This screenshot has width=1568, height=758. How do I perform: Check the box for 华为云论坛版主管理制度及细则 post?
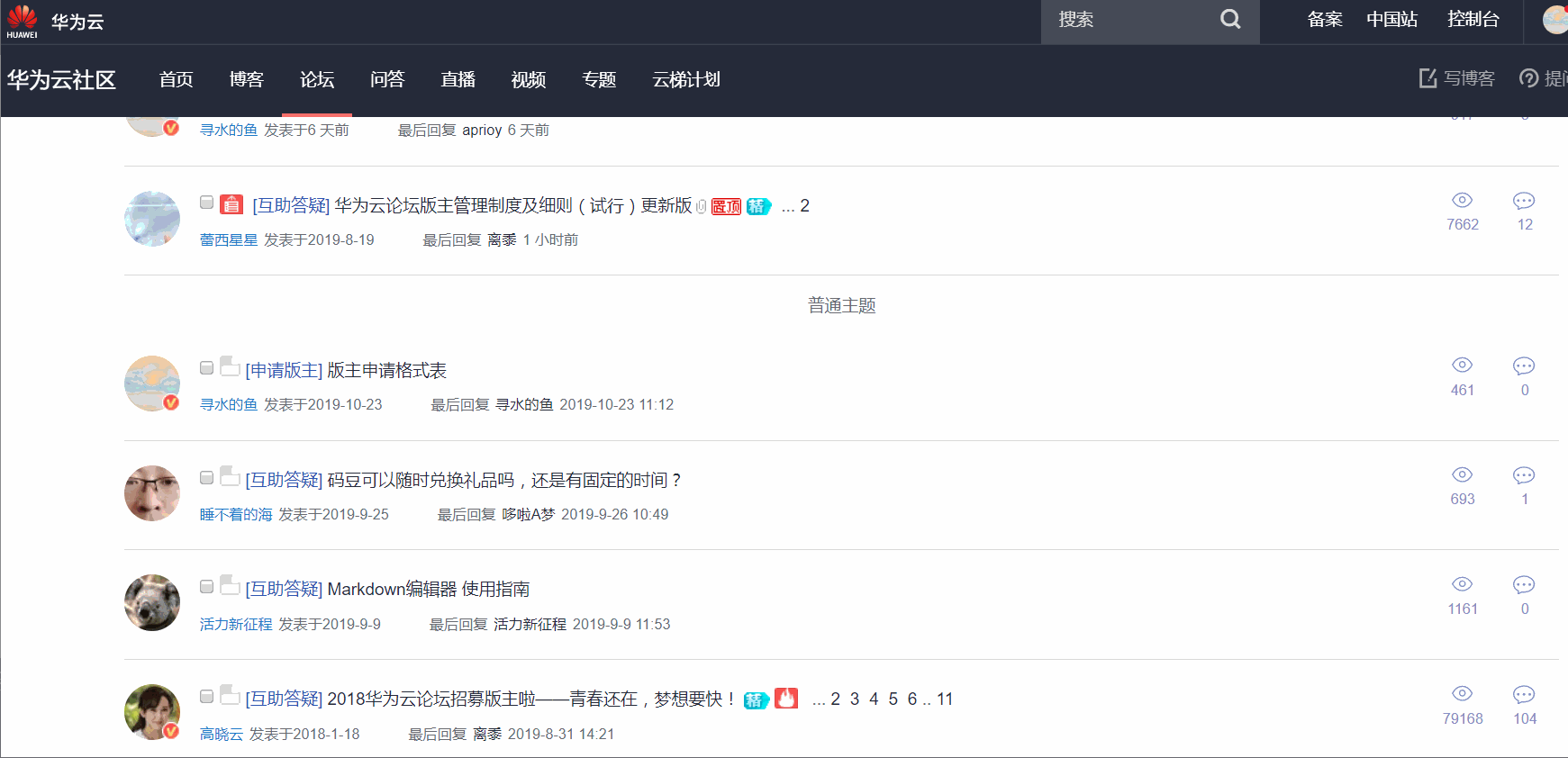pyautogui.click(x=207, y=203)
